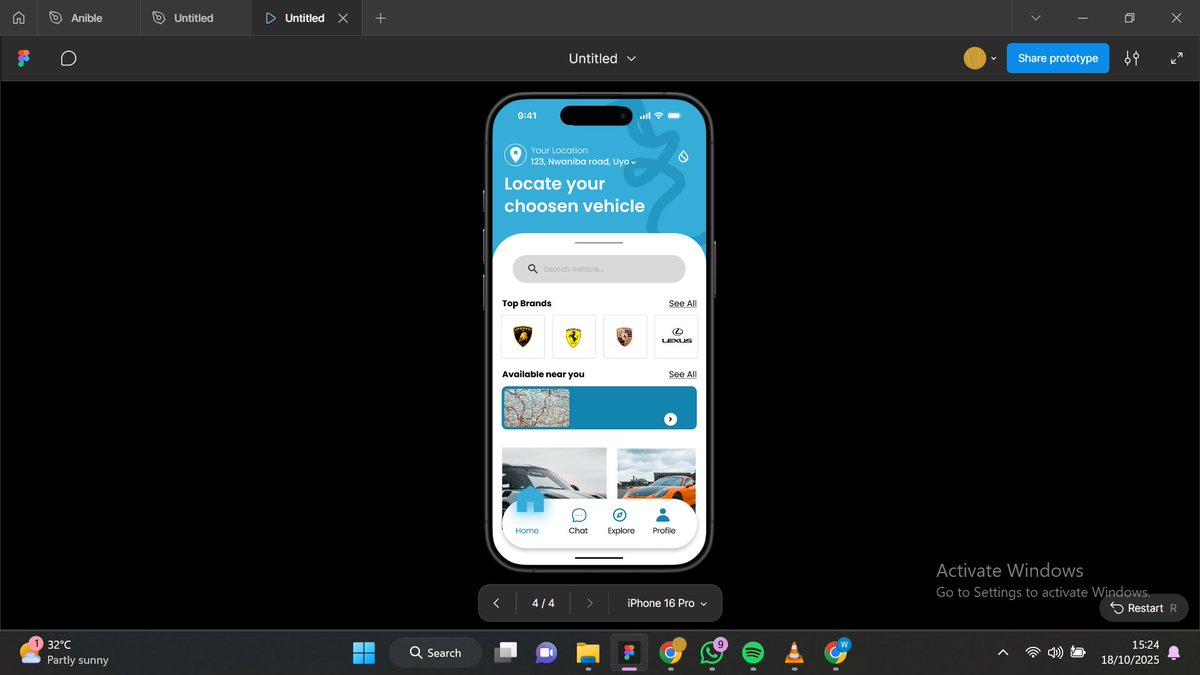Tap the droplet icon in header
Image resolution: width=1200 pixels, height=675 pixels.
tap(683, 156)
